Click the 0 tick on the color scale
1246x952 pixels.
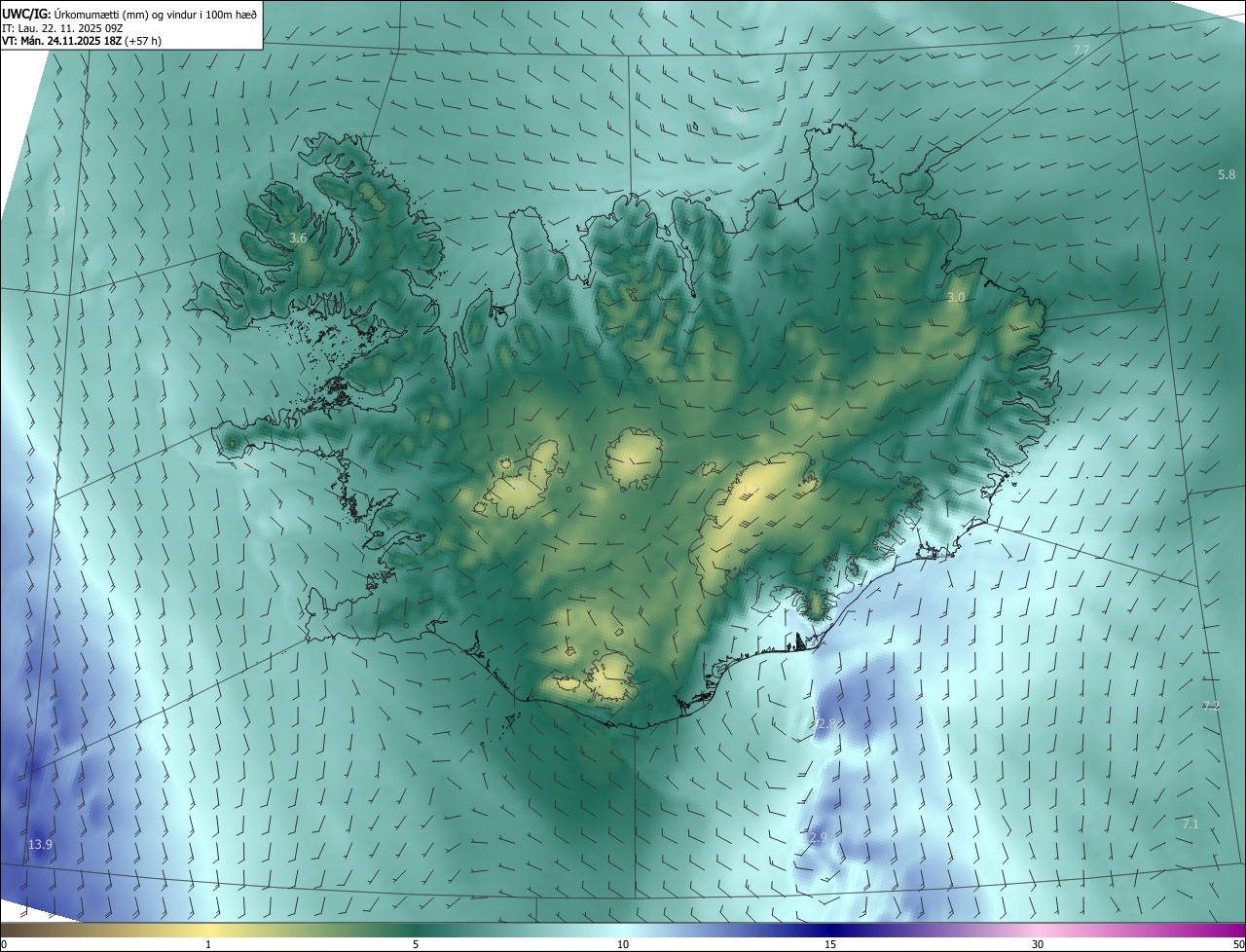tap(4, 944)
